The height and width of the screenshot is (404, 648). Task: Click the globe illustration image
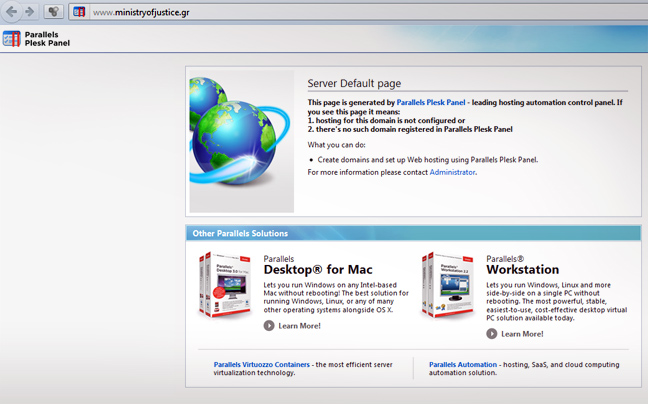click(x=242, y=141)
